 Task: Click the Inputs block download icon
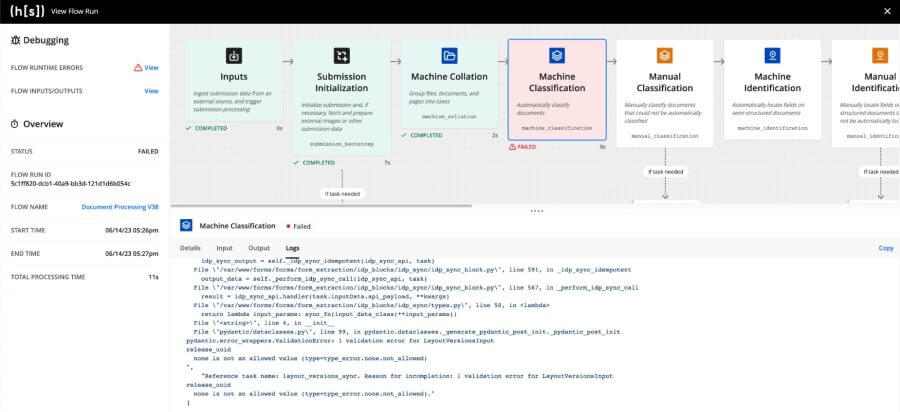tap(233, 56)
